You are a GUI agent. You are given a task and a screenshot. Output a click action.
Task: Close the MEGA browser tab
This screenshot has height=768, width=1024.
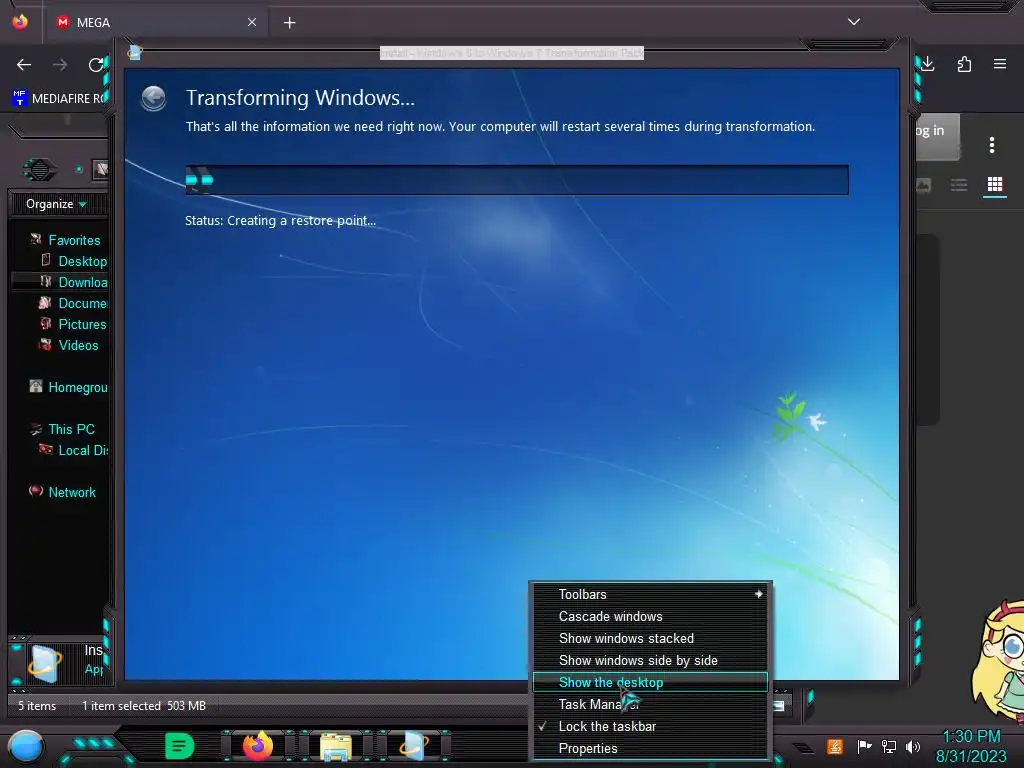tap(252, 22)
